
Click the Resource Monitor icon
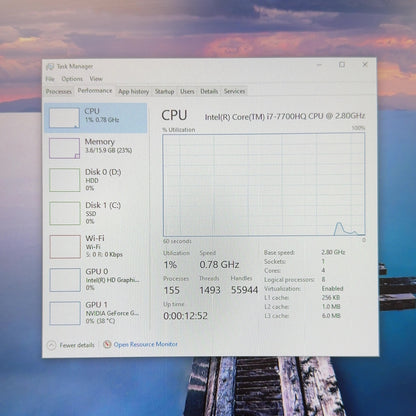tap(107, 344)
